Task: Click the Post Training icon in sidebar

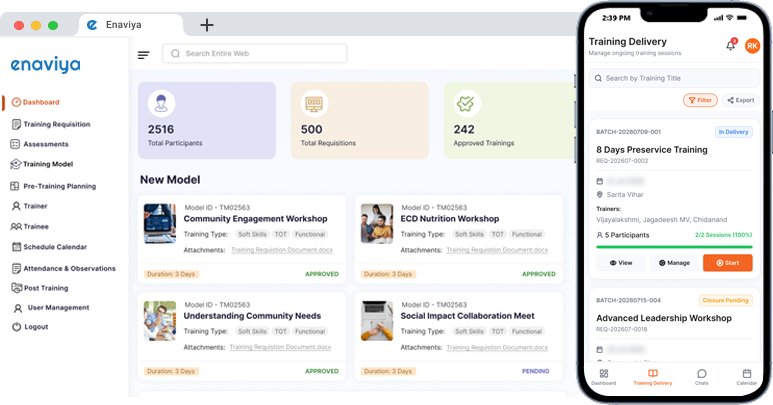Action: click(x=16, y=288)
